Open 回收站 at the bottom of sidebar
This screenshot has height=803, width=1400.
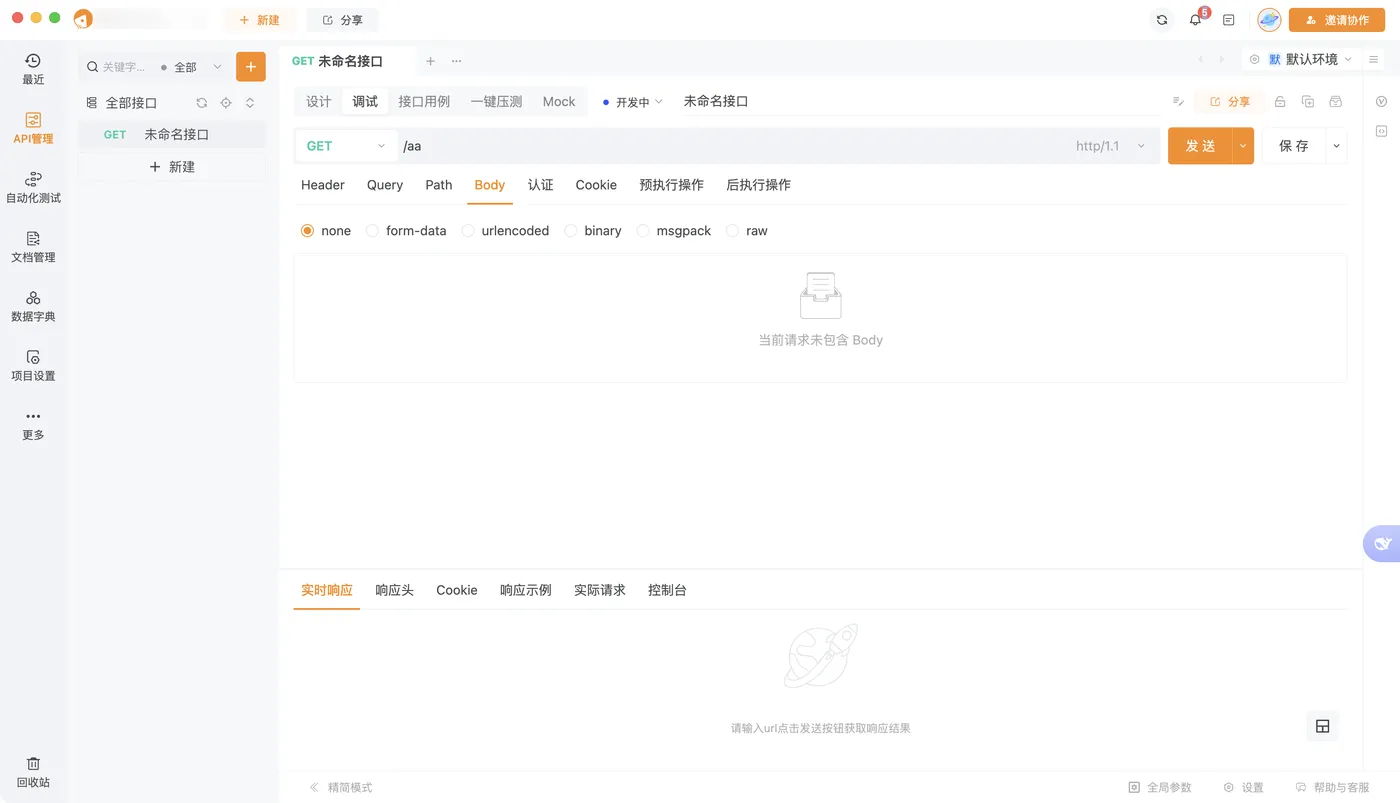(x=33, y=772)
